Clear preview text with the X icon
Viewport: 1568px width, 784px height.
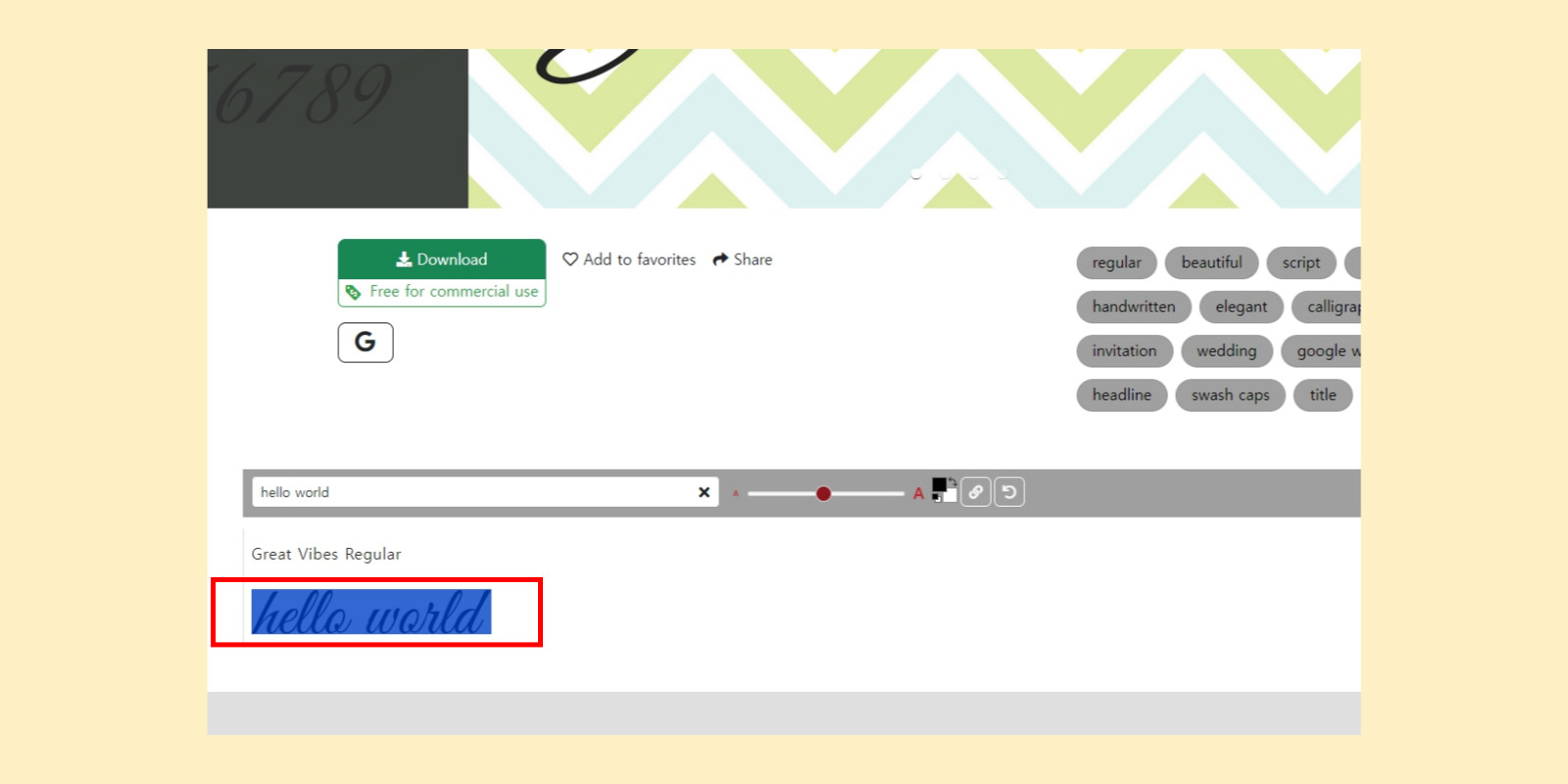[704, 492]
